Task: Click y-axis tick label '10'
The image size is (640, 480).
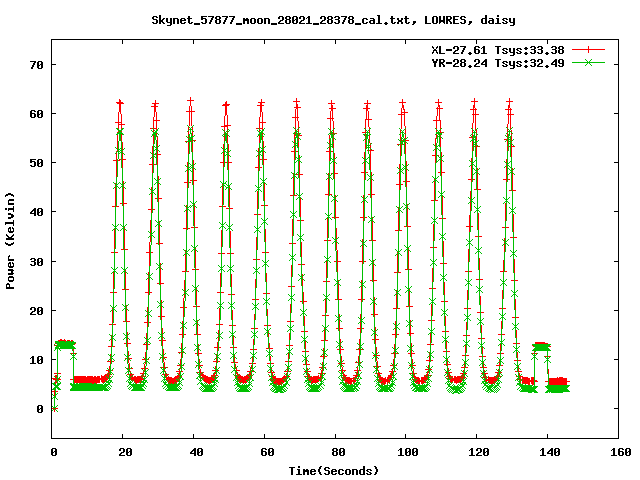Action: point(37,360)
